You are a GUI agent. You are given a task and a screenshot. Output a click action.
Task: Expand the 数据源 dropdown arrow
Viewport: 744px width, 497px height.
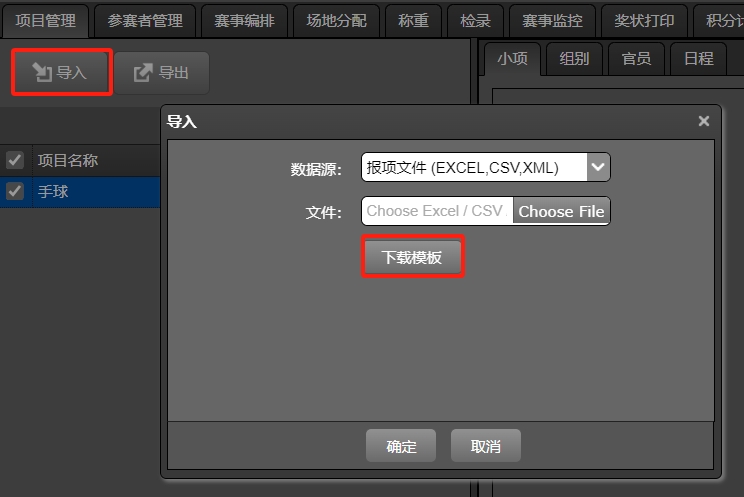[x=598, y=167]
